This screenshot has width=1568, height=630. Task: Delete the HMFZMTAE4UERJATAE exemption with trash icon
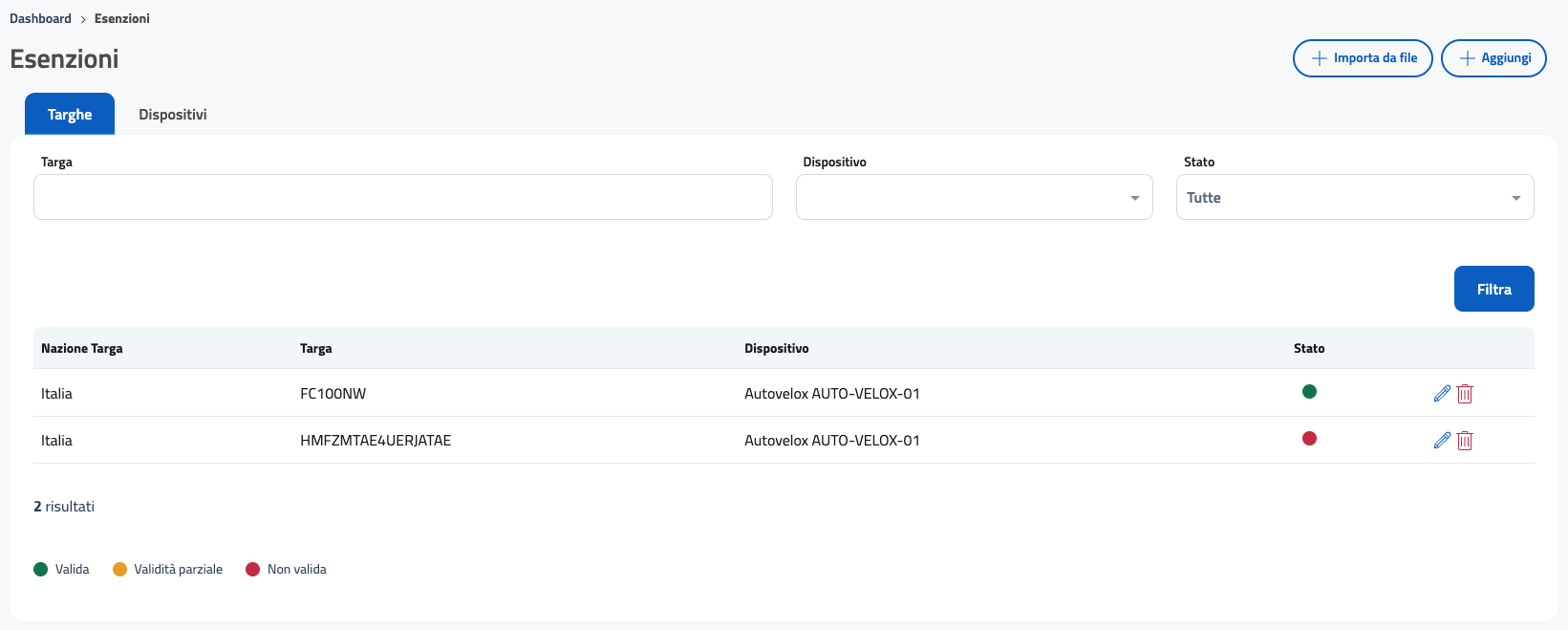tap(1465, 441)
